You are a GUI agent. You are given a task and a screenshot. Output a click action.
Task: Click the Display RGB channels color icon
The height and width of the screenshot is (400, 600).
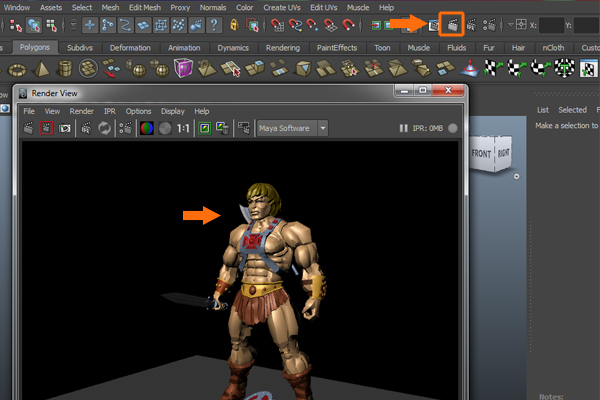(x=146, y=129)
